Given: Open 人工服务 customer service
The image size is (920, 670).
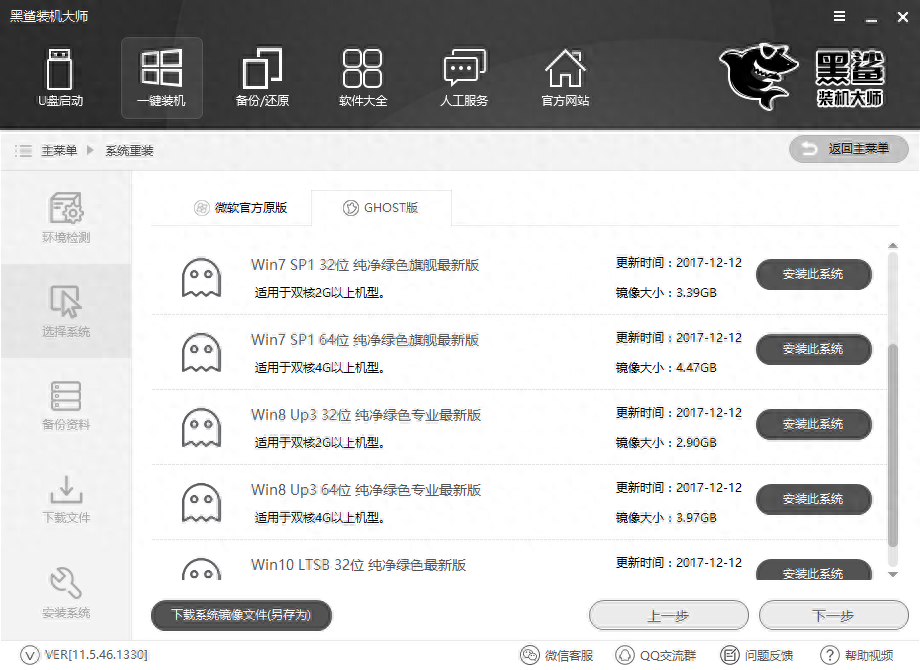Looking at the screenshot, I should coord(463,78).
